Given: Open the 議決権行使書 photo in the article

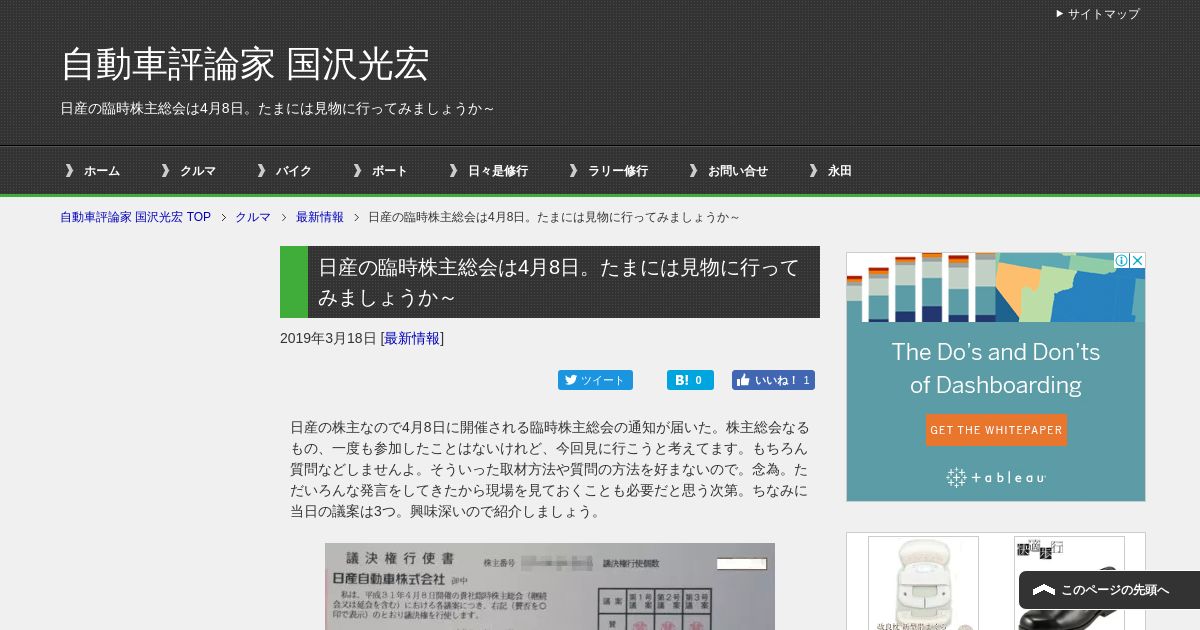Looking at the screenshot, I should point(550,586).
